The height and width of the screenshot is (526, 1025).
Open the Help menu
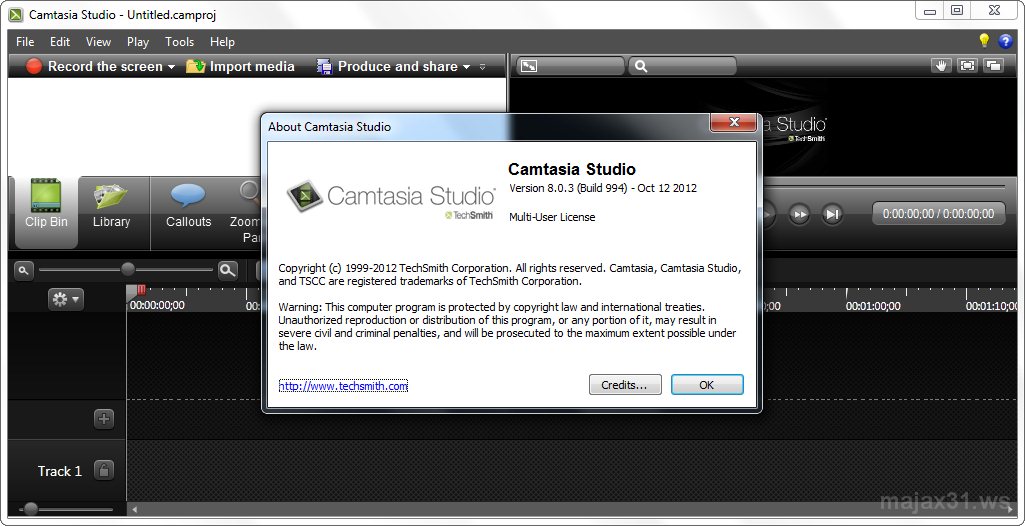[222, 42]
